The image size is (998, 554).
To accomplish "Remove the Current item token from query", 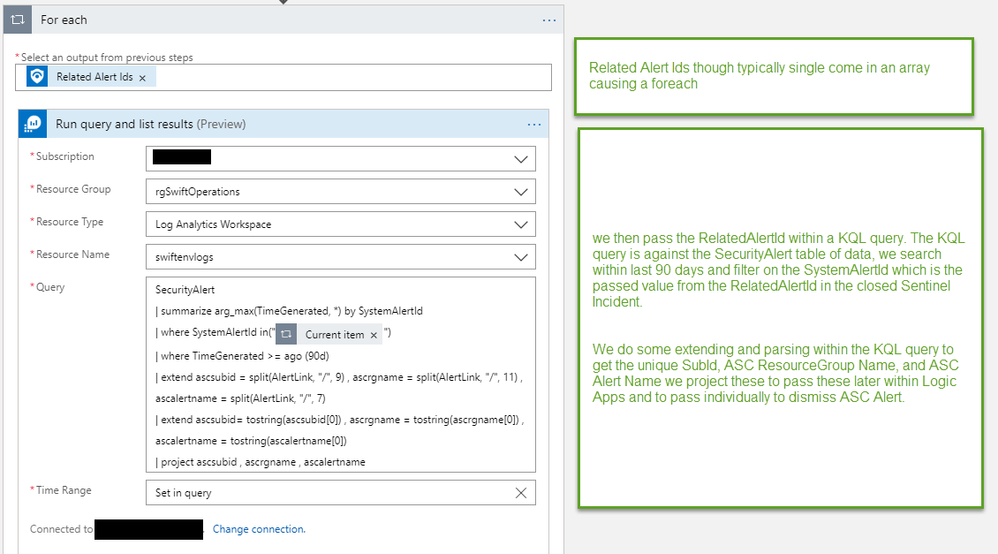I will click(x=374, y=335).
